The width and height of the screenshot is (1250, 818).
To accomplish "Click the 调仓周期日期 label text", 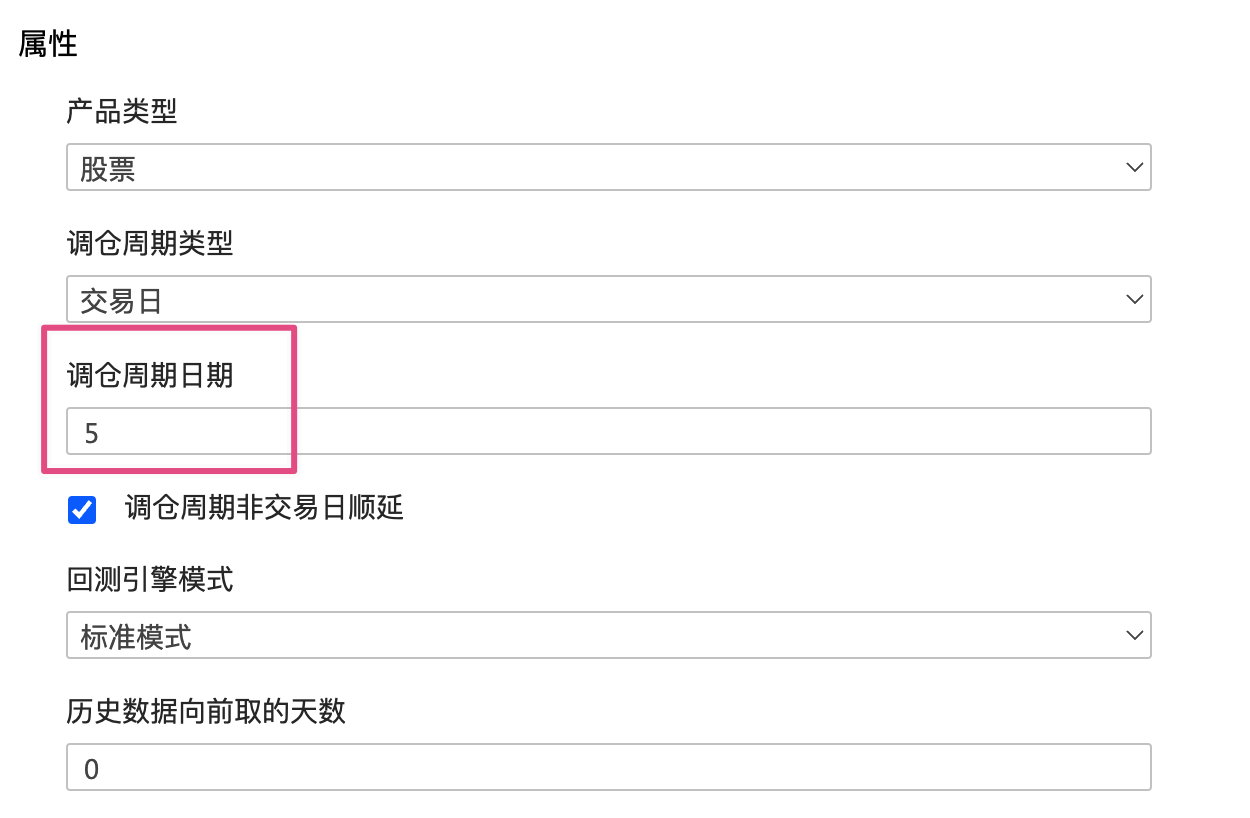I will 150,375.
